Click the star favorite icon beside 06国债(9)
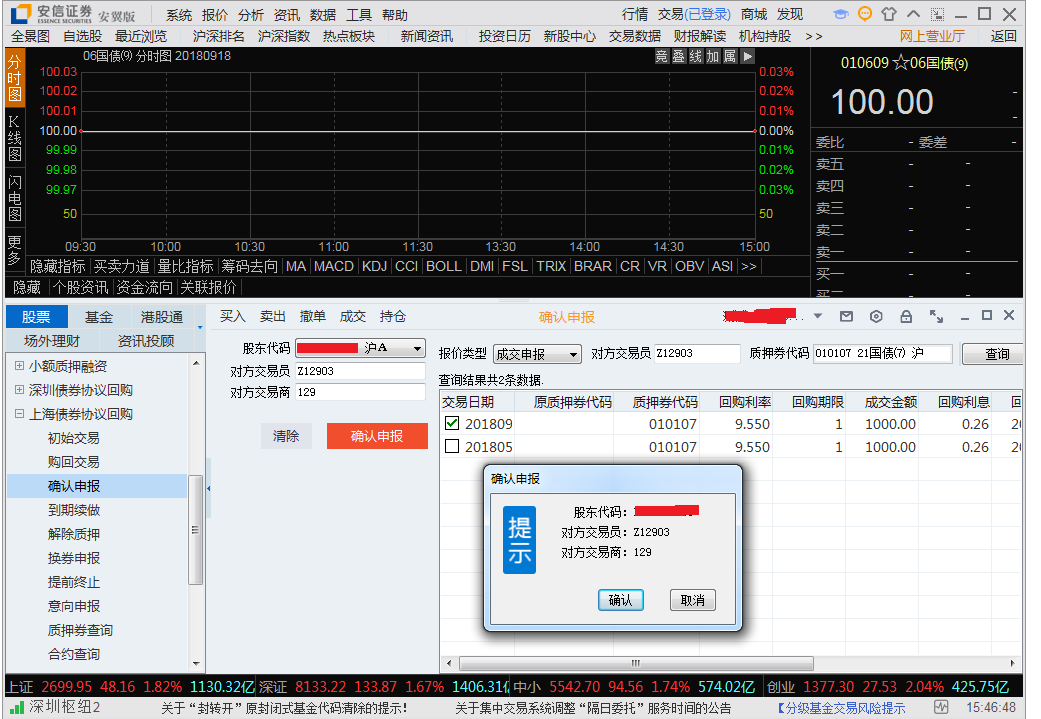The height and width of the screenshot is (719, 1041). [901, 63]
